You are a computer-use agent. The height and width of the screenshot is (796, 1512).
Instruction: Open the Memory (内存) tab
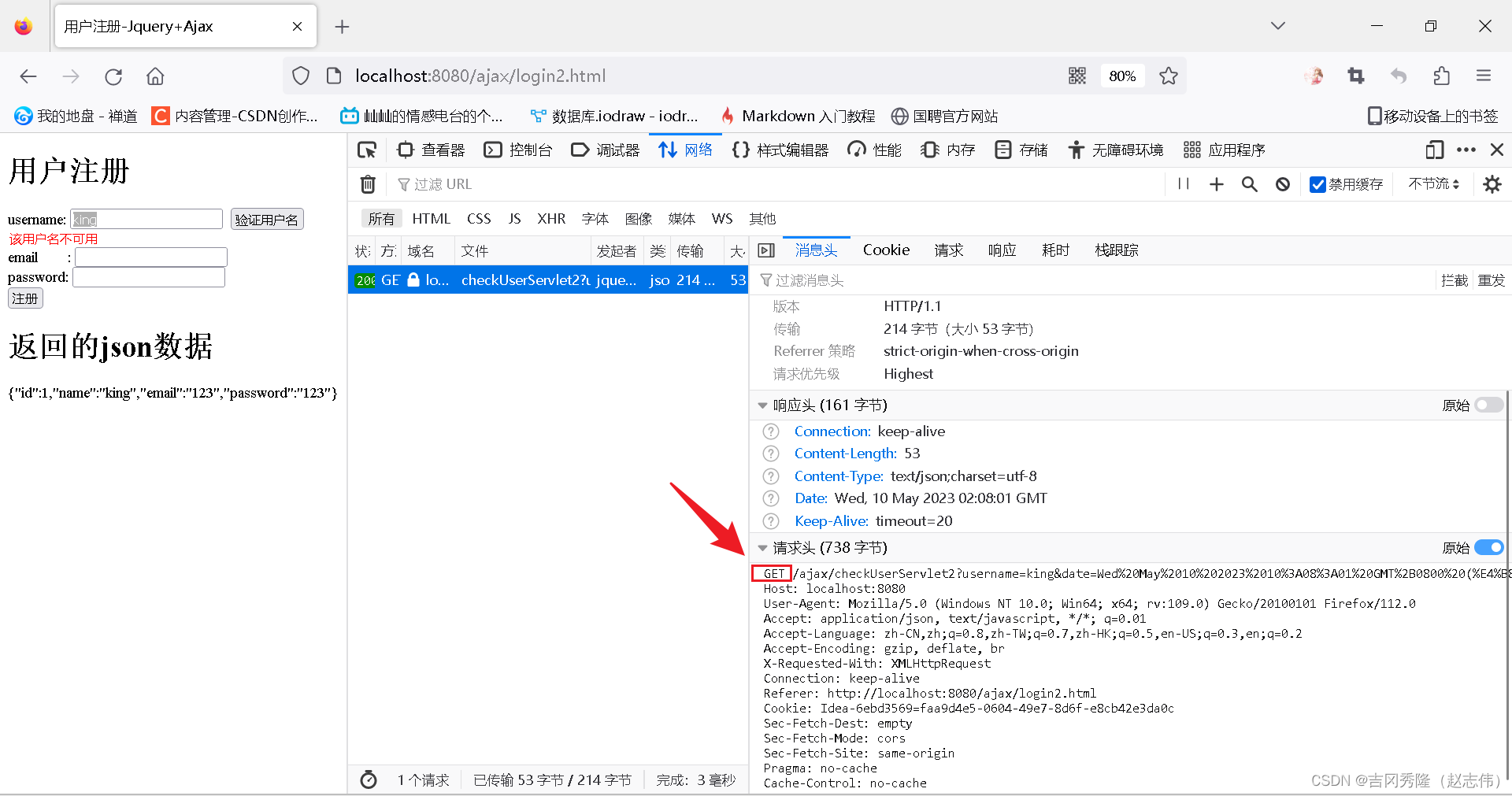pyautogui.click(x=947, y=150)
